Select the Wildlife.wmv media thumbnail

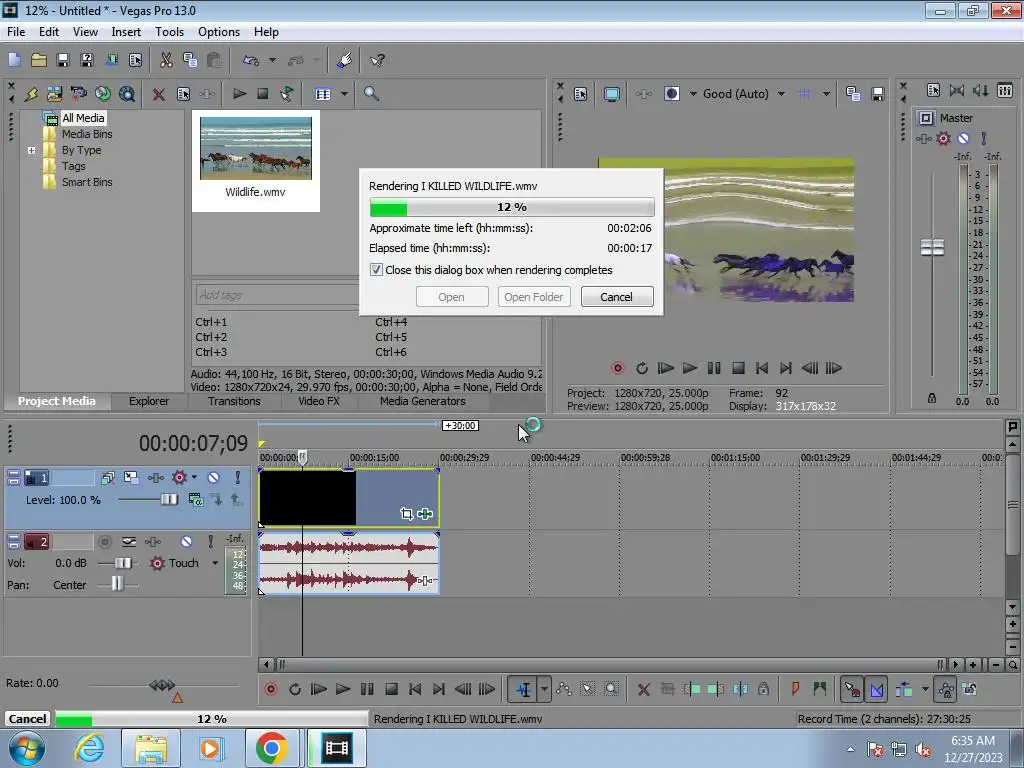point(255,159)
